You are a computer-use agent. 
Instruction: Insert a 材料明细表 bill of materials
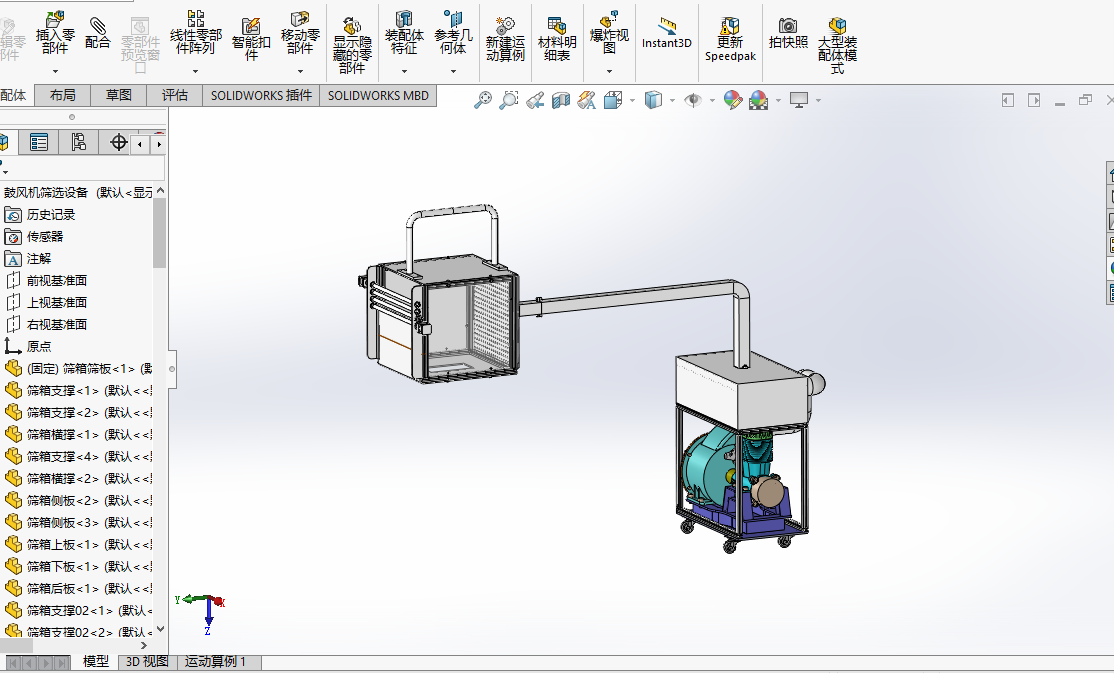(x=557, y=39)
